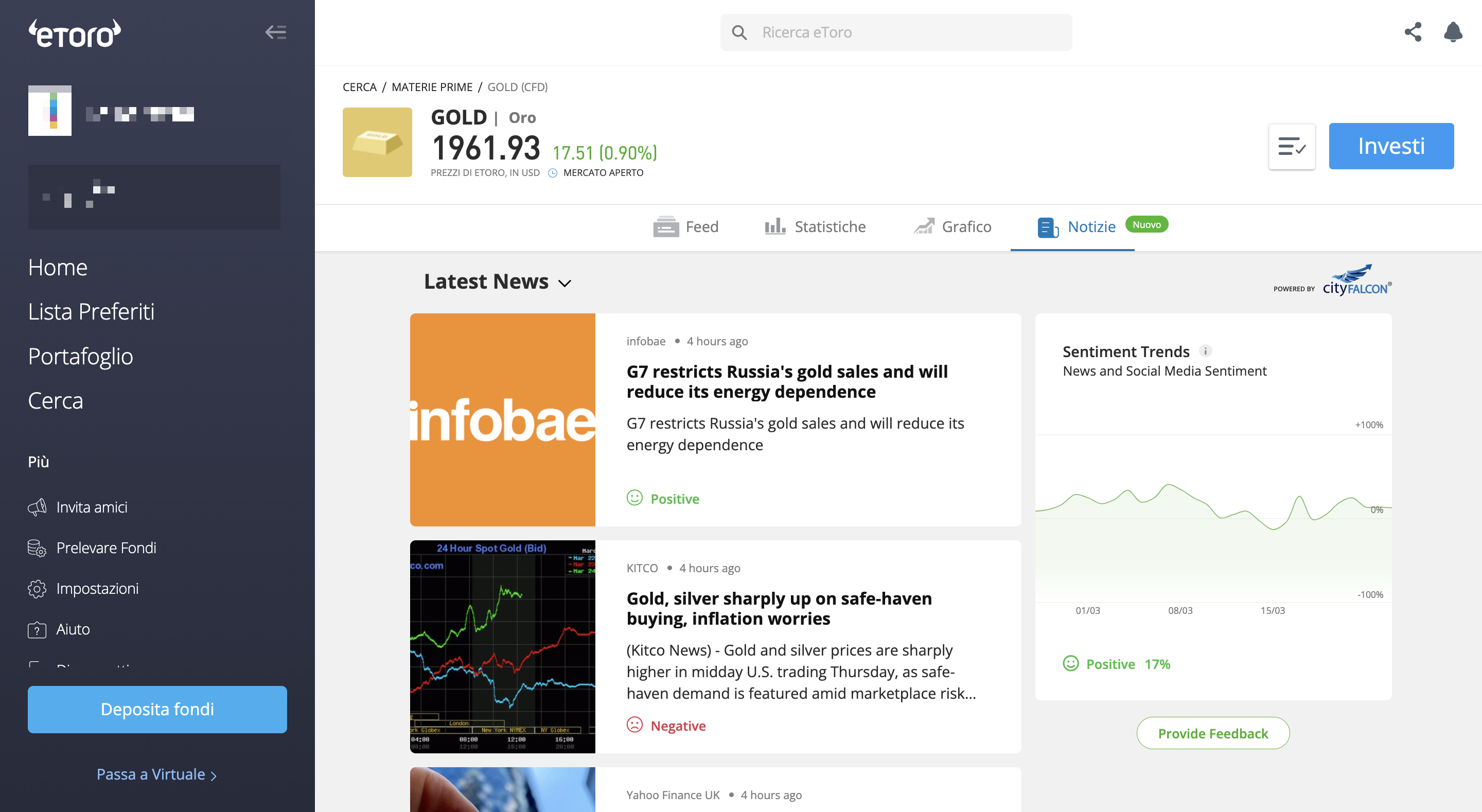Click the Impostazioni gear icon
The width and height of the screenshot is (1482, 812).
38,589
